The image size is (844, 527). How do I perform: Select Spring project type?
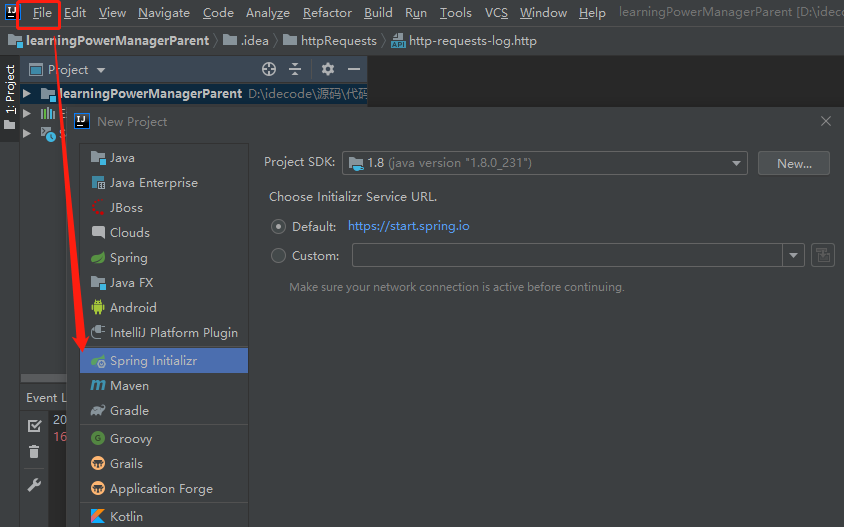[164, 258]
